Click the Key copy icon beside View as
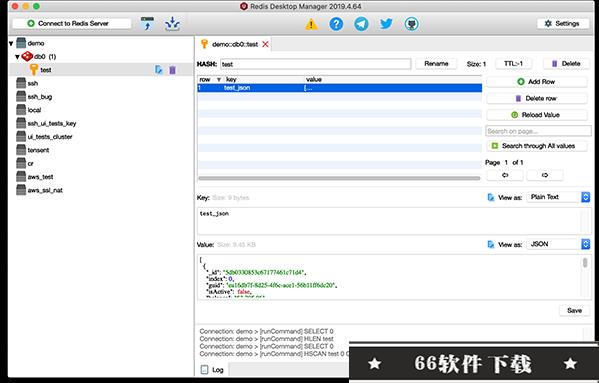The width and height of the screenshot is (599, 383). [491, 197]
